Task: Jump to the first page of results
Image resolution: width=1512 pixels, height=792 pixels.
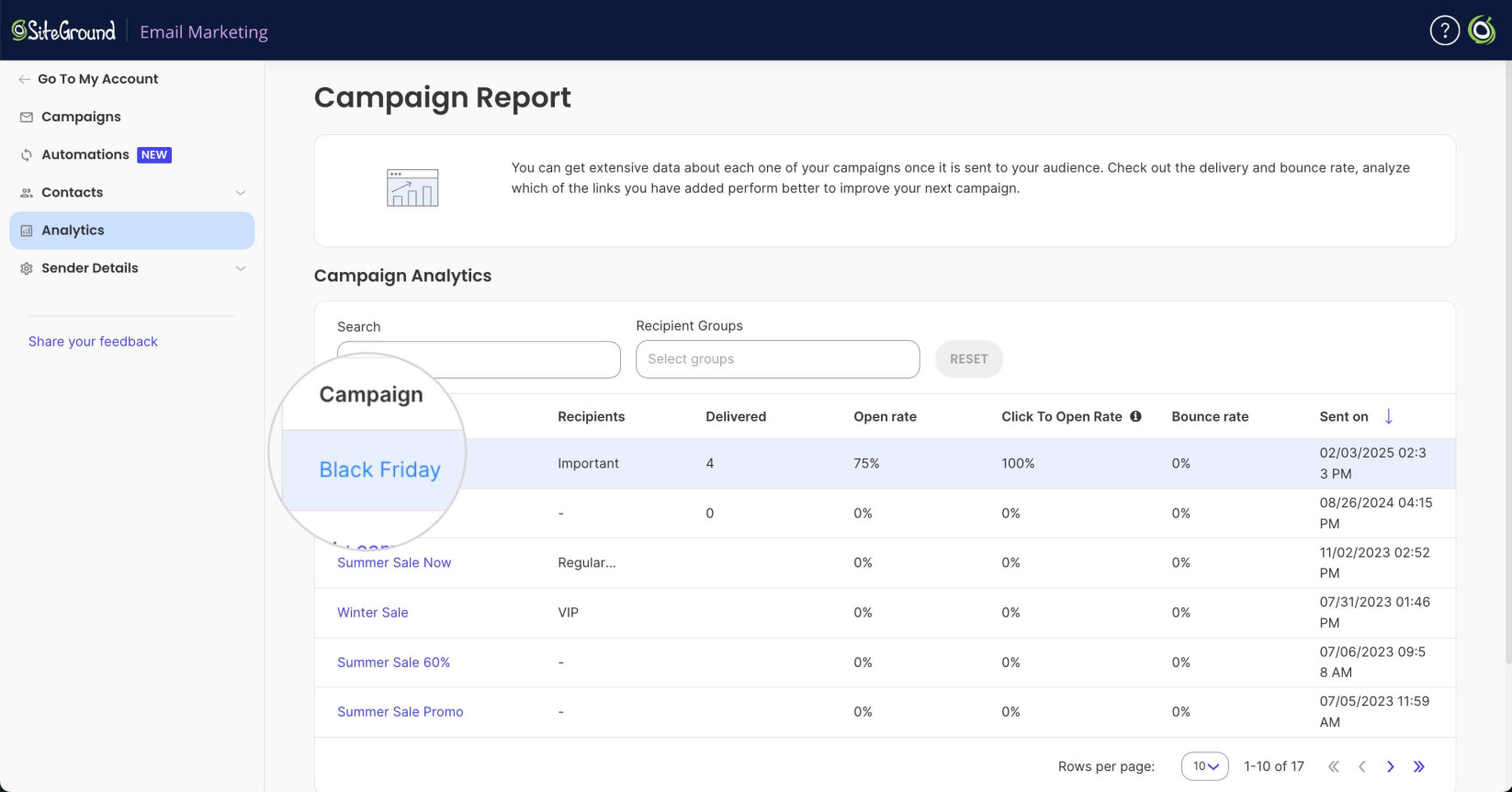Action: tap(1334, 766)
